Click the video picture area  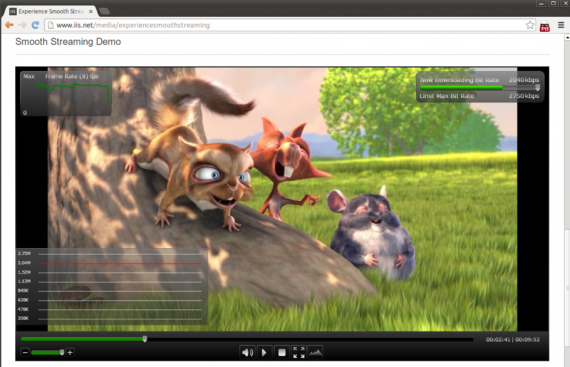click(282, 199)
